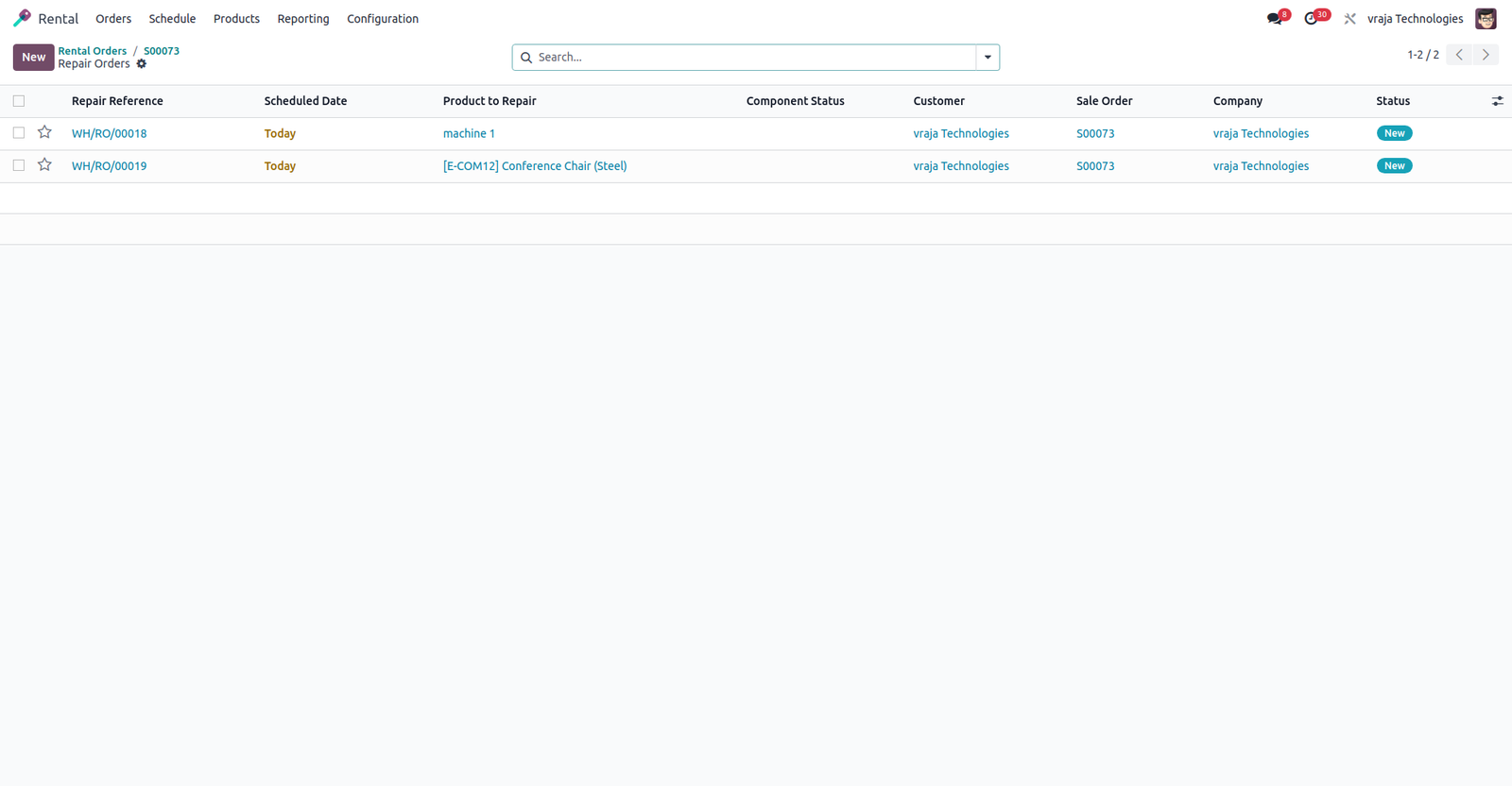Tick the checkbox for WH/RO/00019

19,165
